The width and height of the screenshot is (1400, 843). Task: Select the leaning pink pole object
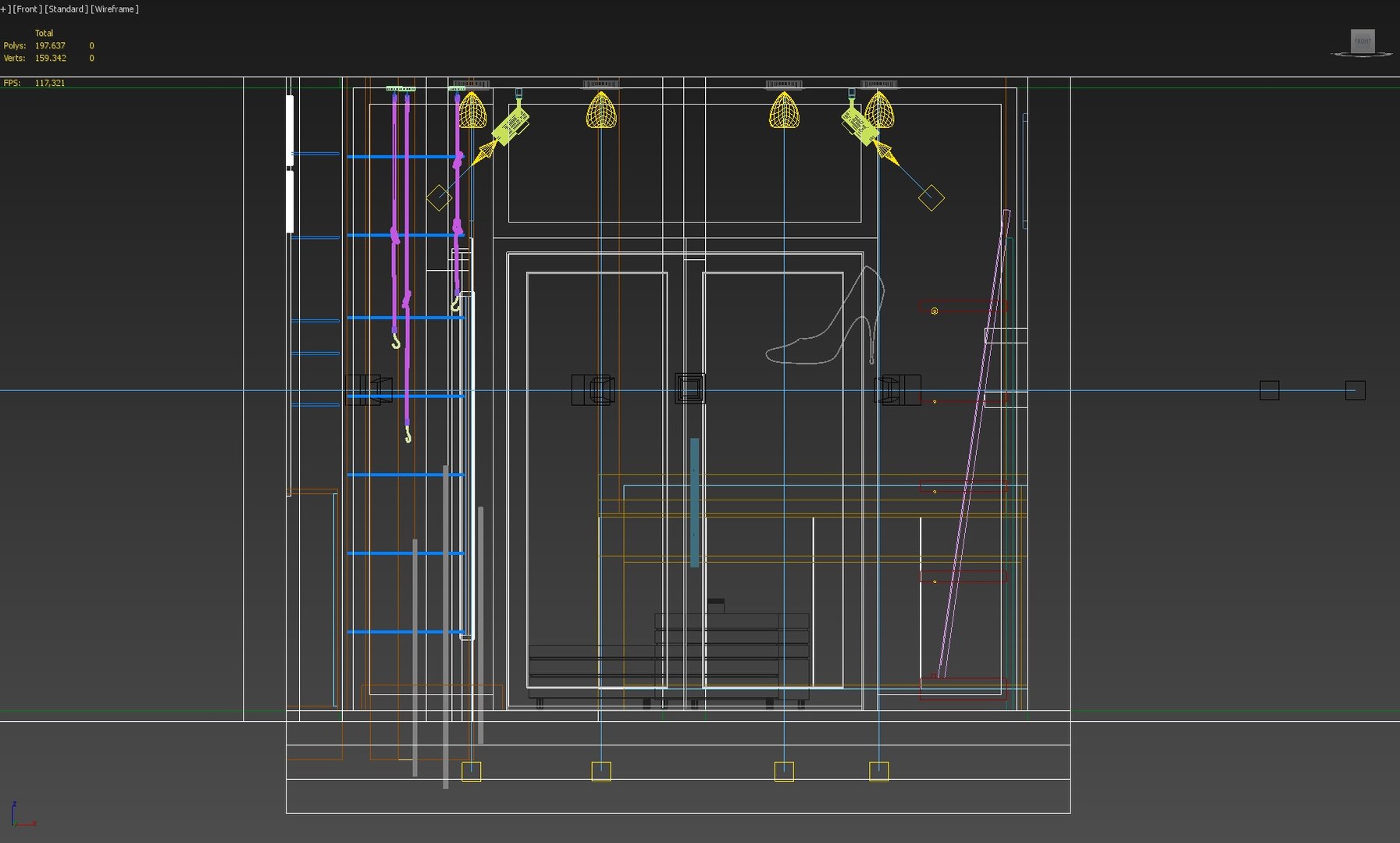pyautogui.click(x=974, y=443)
